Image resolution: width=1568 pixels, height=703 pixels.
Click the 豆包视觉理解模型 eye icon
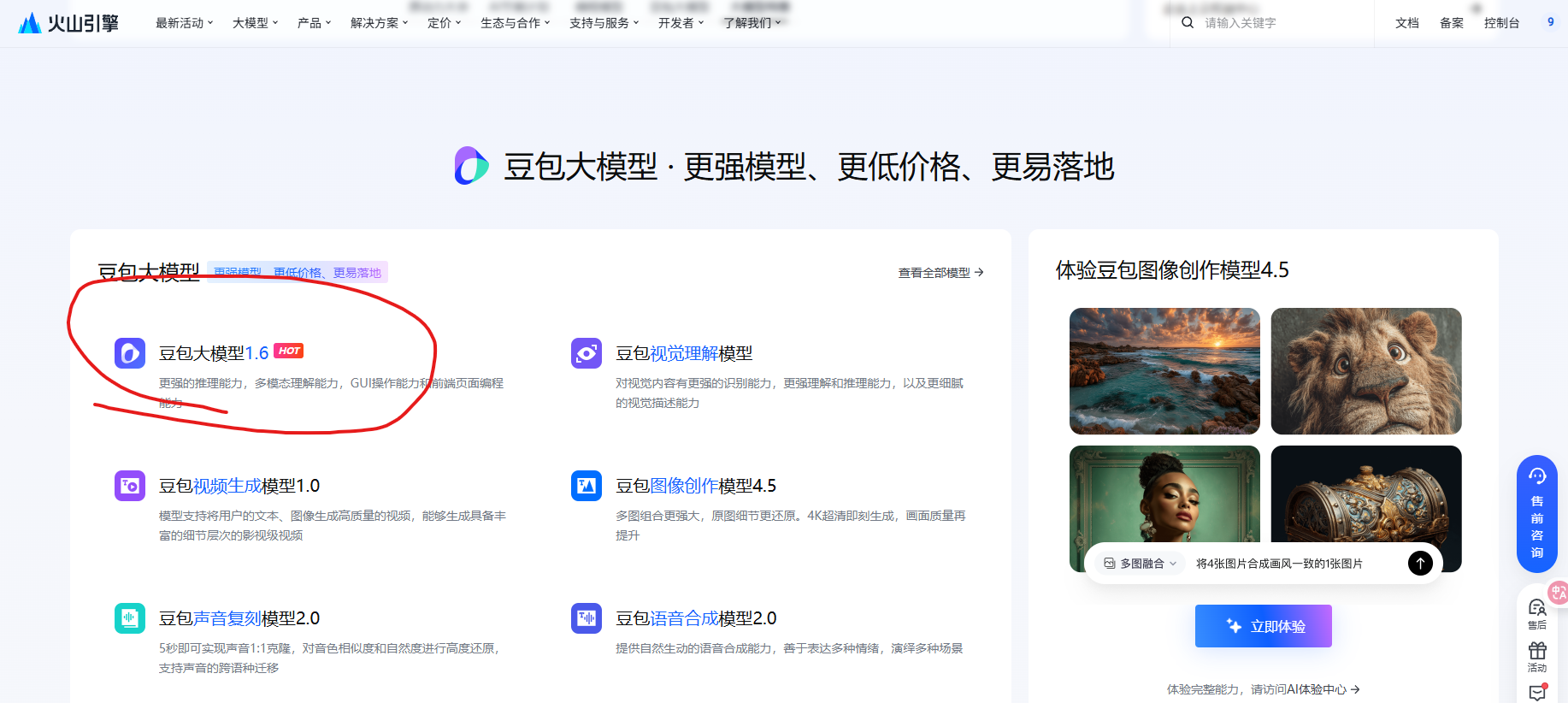(x=587, y=352)
